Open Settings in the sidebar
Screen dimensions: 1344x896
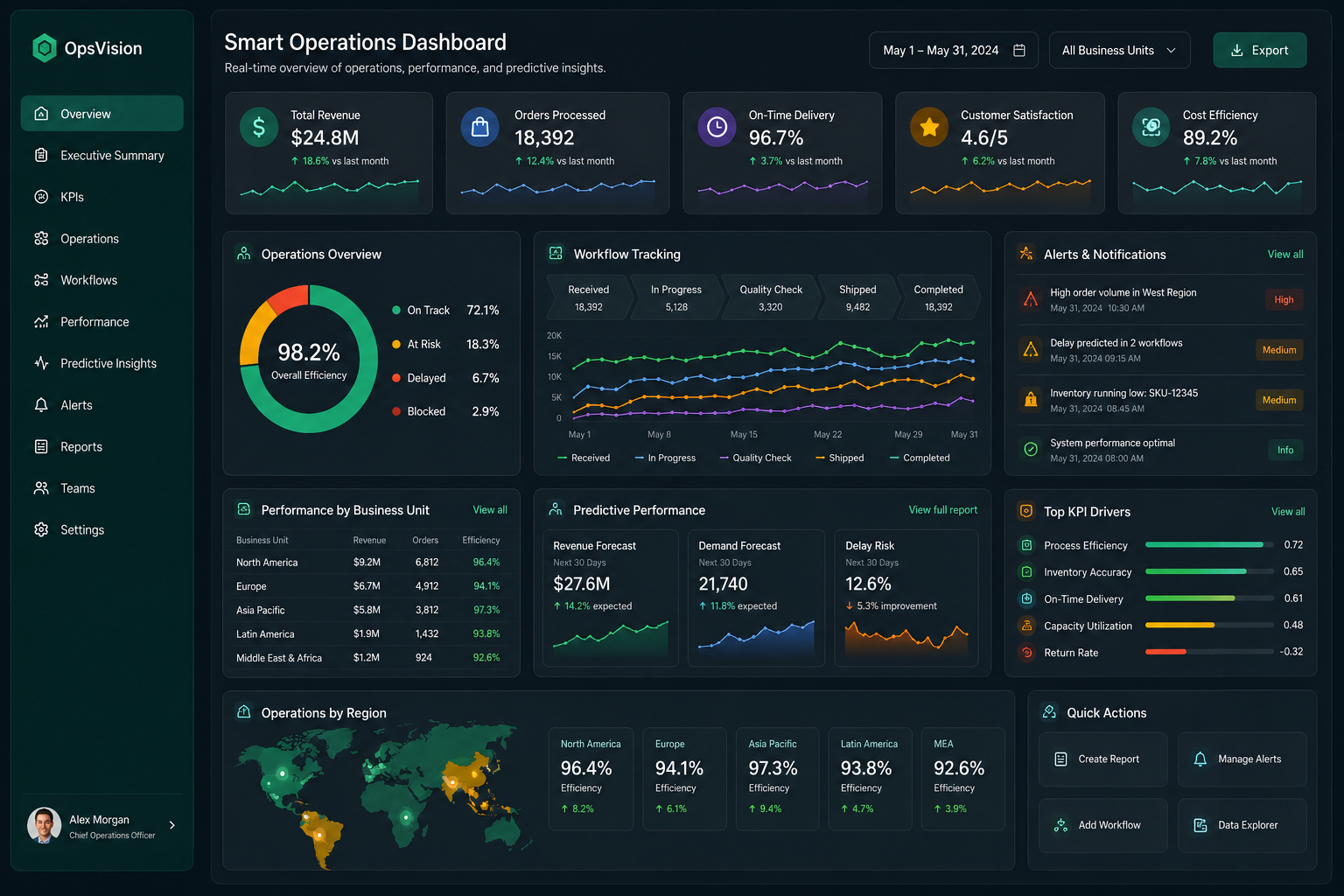coord(101,529)
